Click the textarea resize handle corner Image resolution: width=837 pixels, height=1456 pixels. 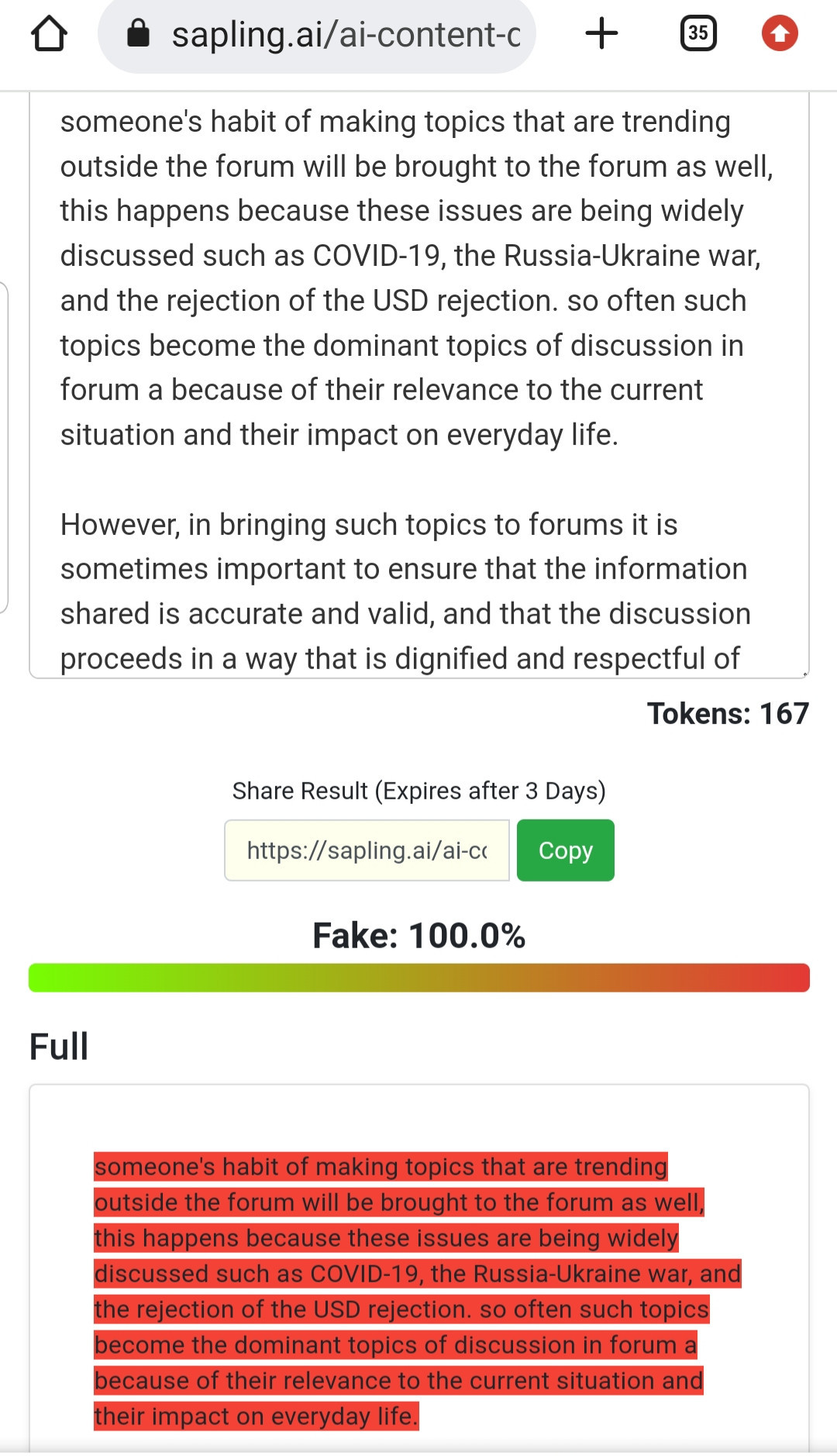point(804,674)
